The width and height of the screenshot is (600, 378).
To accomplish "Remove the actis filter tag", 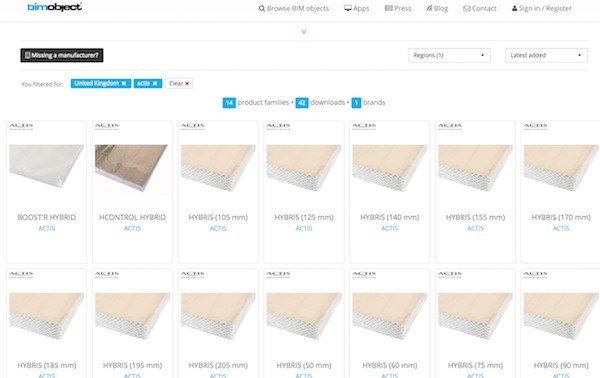I will tap(155, 83).
